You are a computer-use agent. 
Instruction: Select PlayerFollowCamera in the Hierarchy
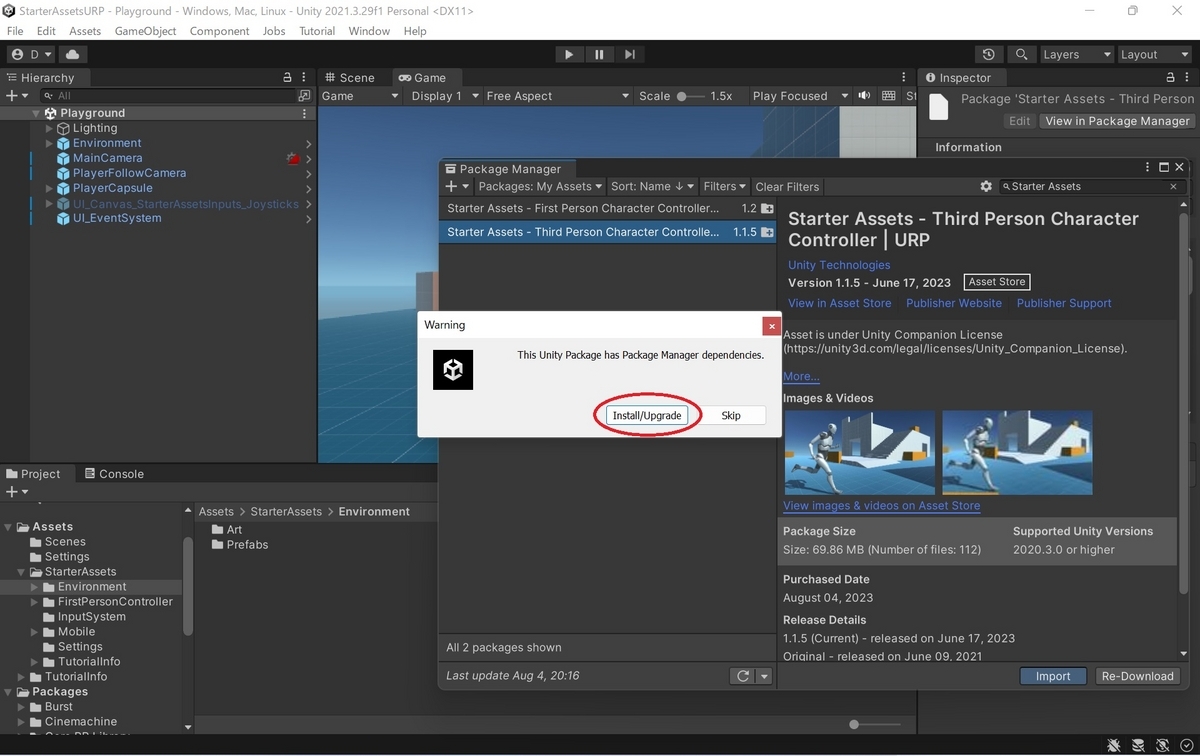129,173
